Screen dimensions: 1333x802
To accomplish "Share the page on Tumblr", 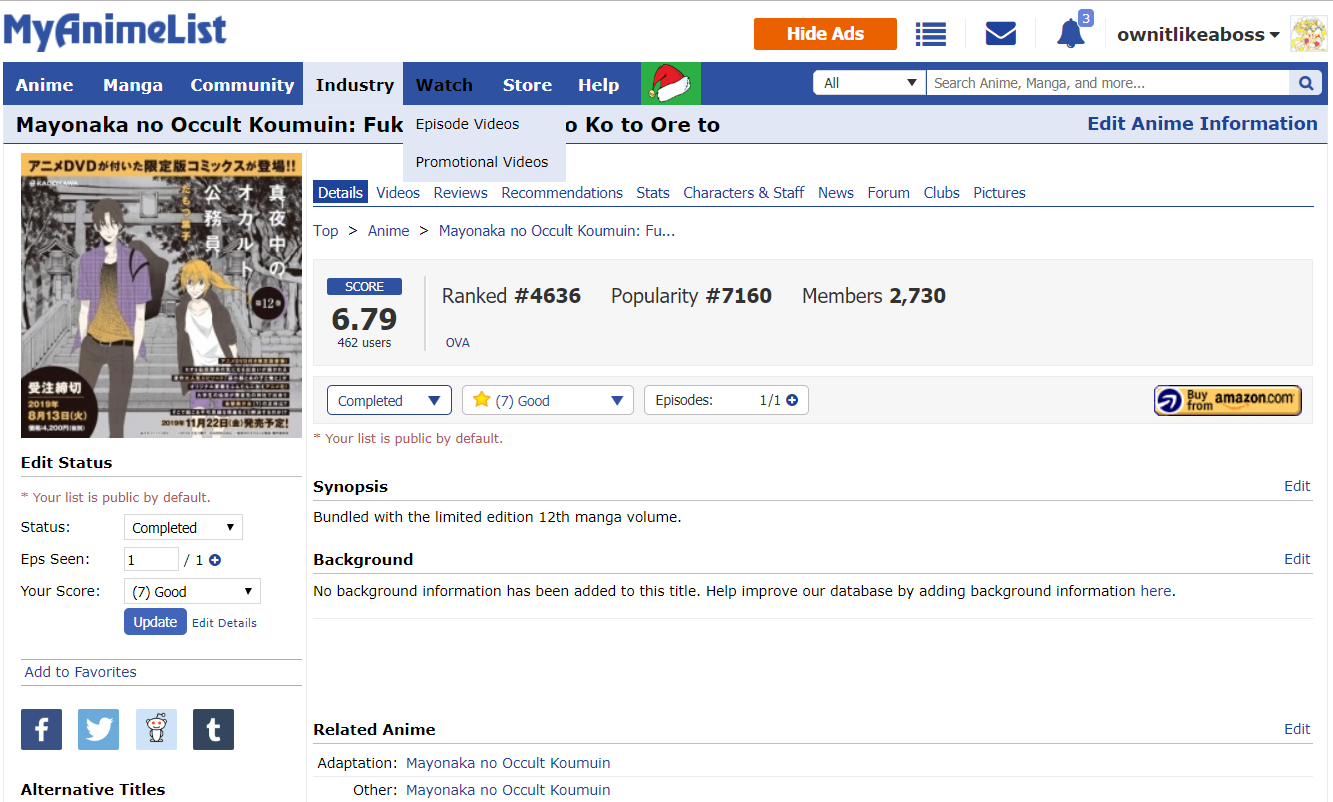I will coord(213,730).
